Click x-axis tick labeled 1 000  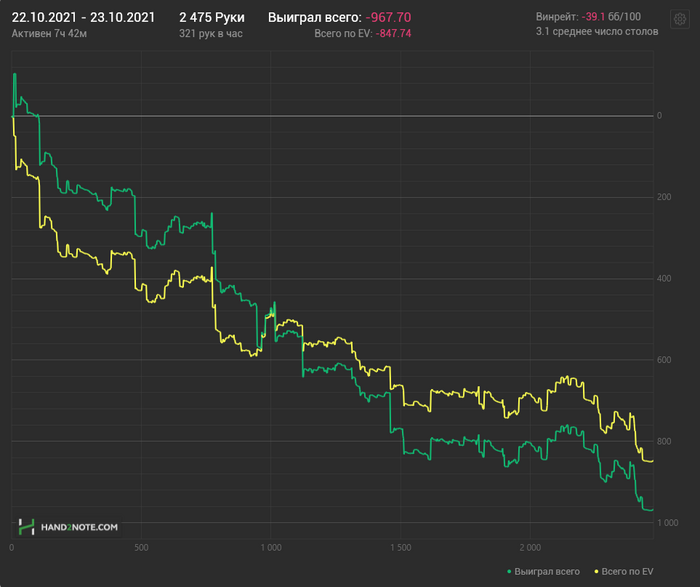(x=270, y=548)
